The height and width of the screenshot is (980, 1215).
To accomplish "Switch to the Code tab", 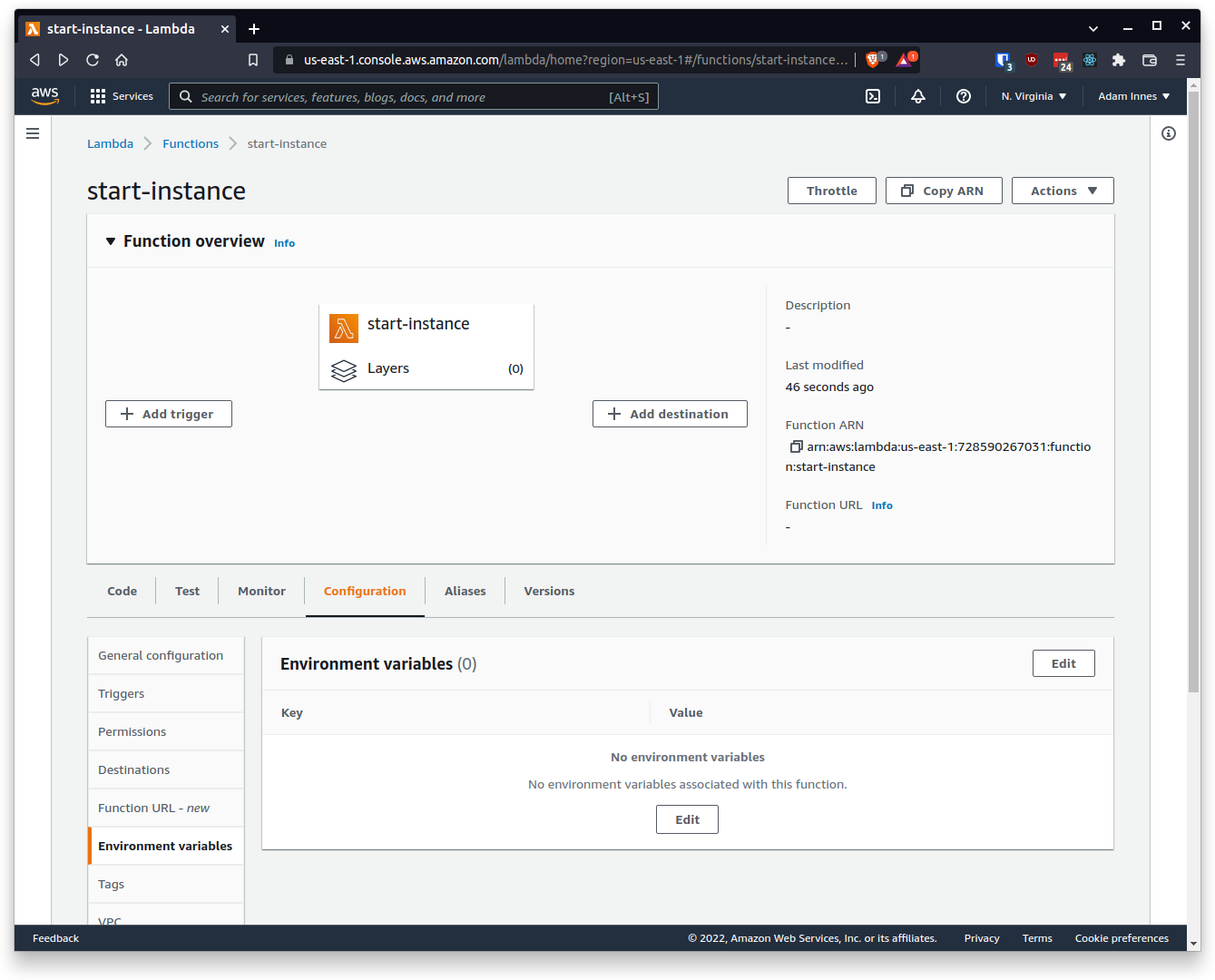I will [x=122, y=591].
